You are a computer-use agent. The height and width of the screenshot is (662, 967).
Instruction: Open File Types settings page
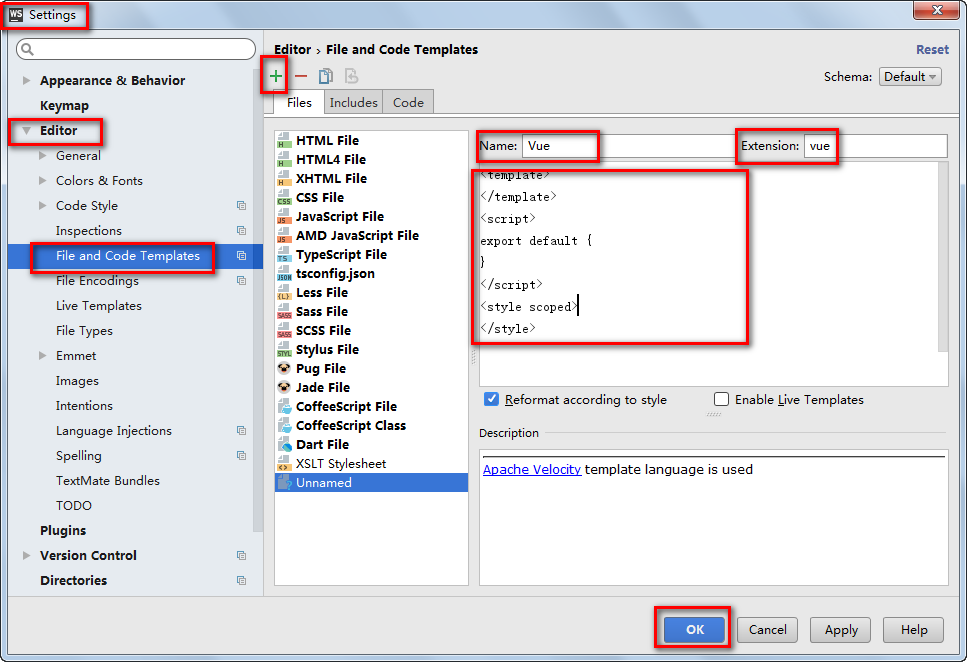pos(84,331)
